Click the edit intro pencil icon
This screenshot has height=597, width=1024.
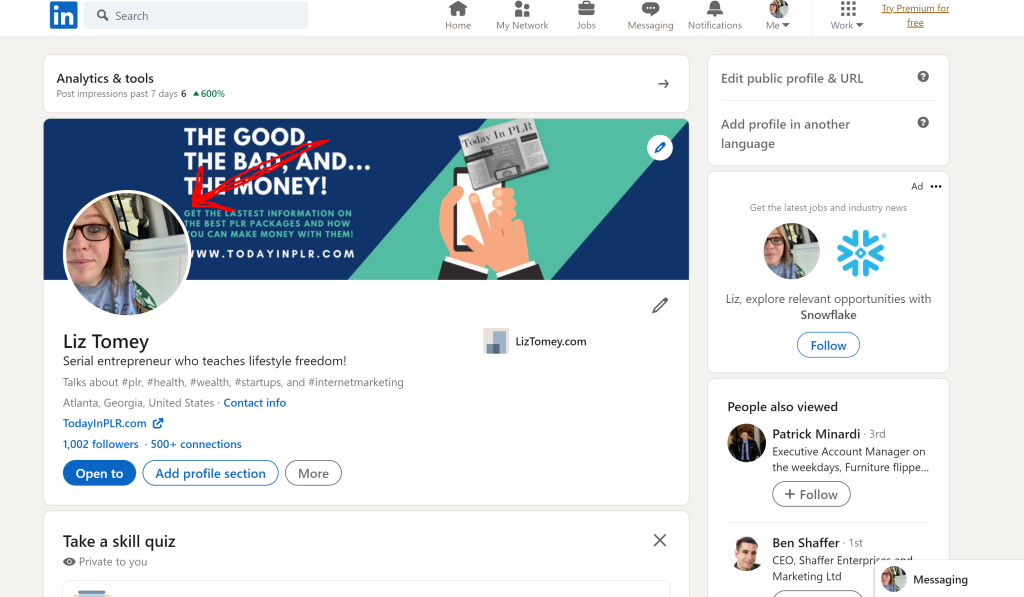[x=660, y=305]
